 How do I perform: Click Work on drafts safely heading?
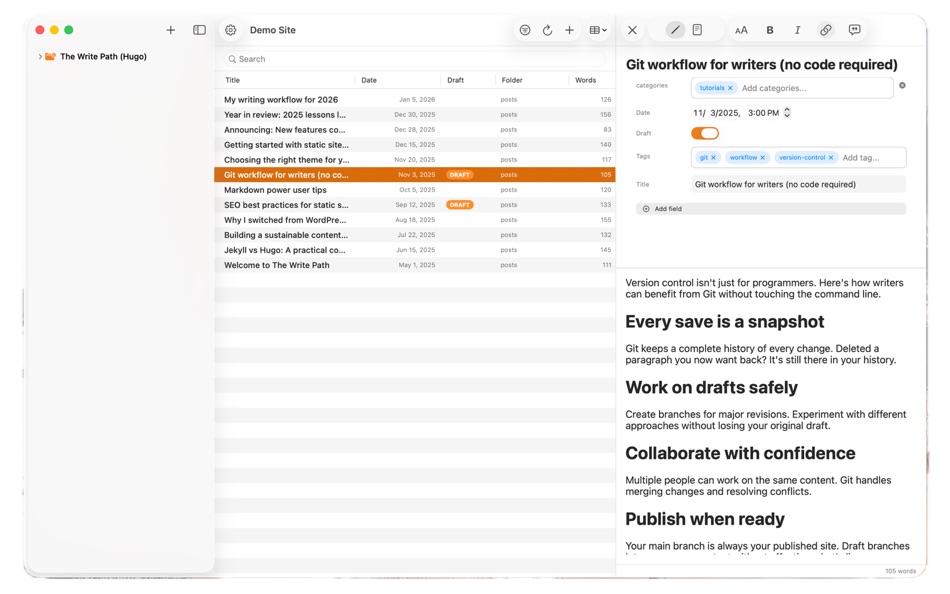(711, 387)
